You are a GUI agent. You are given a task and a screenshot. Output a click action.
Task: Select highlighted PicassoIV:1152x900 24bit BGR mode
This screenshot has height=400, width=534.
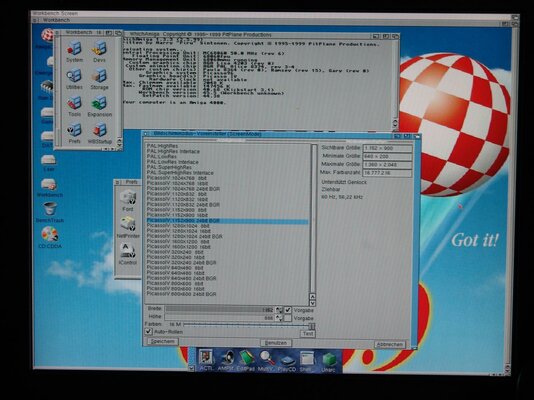(x=227, y=221)
